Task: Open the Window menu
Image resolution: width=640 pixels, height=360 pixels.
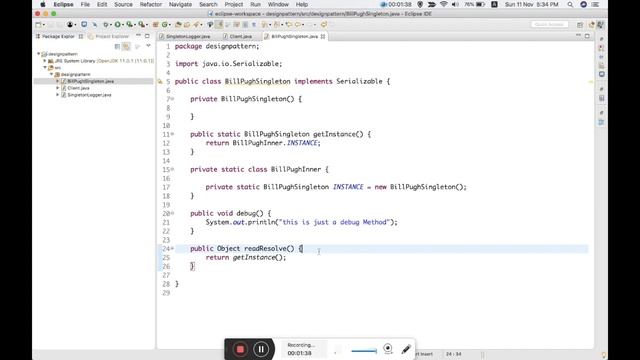Action: tap(278, 4)
